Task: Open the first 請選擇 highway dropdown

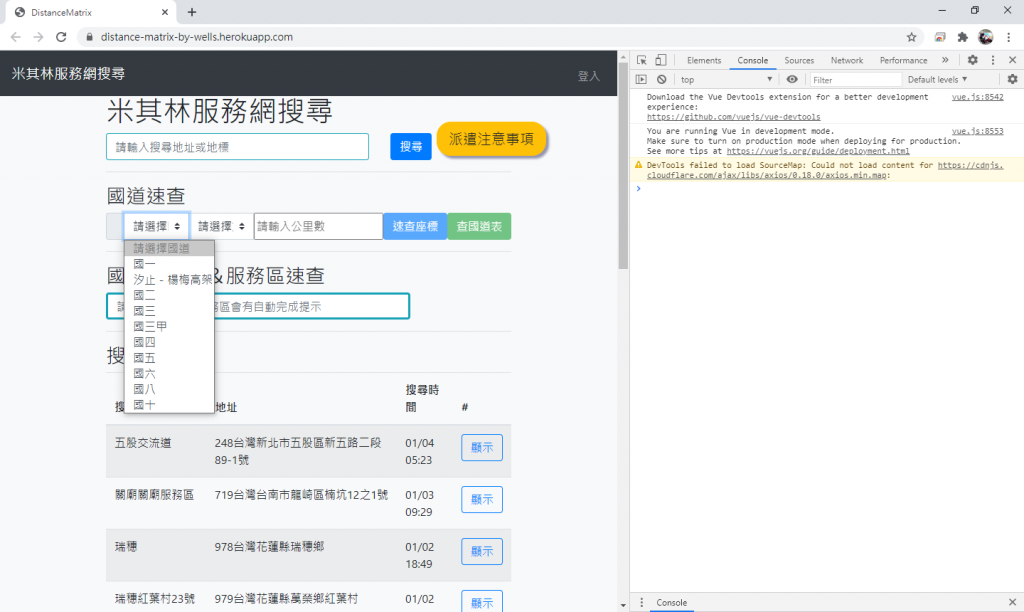Action: coord(156,226)
